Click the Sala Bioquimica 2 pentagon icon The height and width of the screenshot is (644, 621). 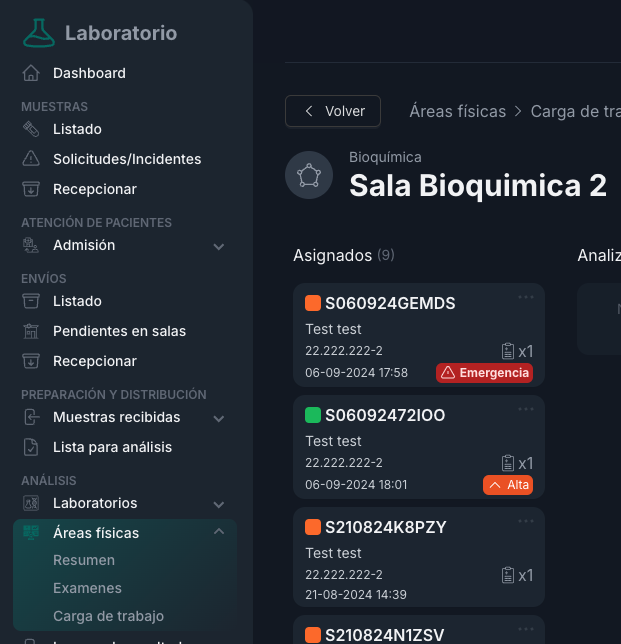(x=308, y=176)
